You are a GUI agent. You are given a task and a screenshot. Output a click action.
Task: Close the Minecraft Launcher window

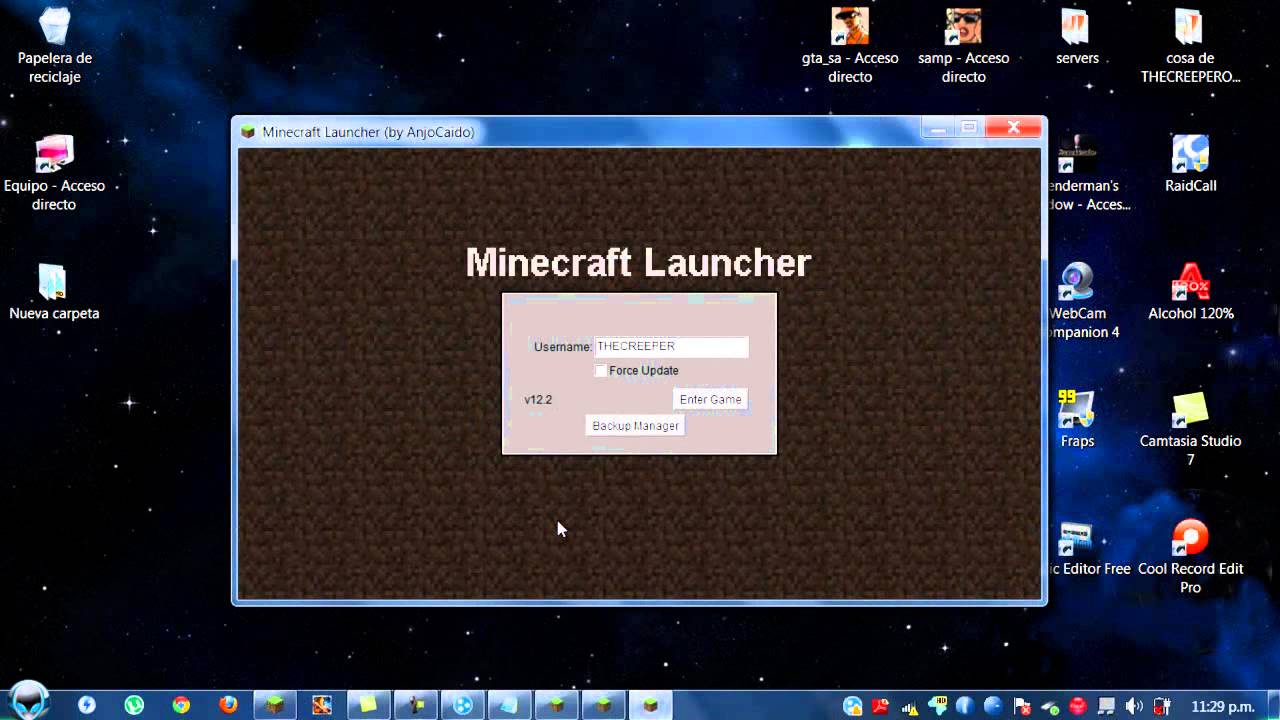[x=1013, y=128]
